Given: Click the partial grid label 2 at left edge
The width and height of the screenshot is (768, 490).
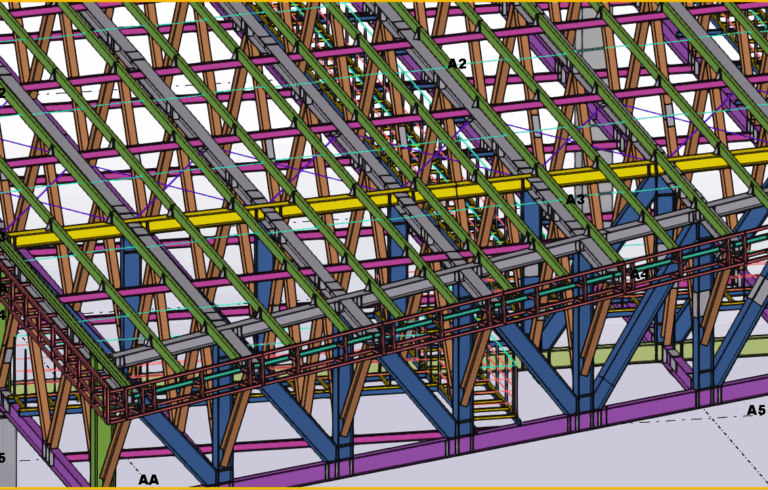Looking at the screenshot, I should 3,94.
